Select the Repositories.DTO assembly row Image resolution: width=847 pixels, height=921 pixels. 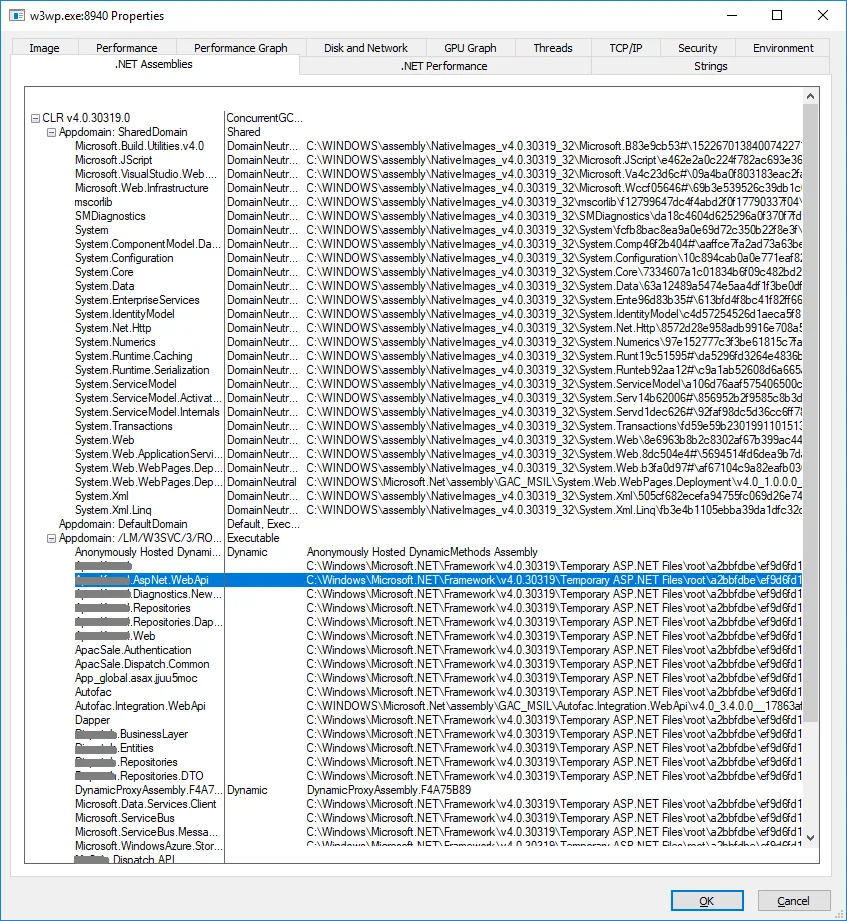139,777
